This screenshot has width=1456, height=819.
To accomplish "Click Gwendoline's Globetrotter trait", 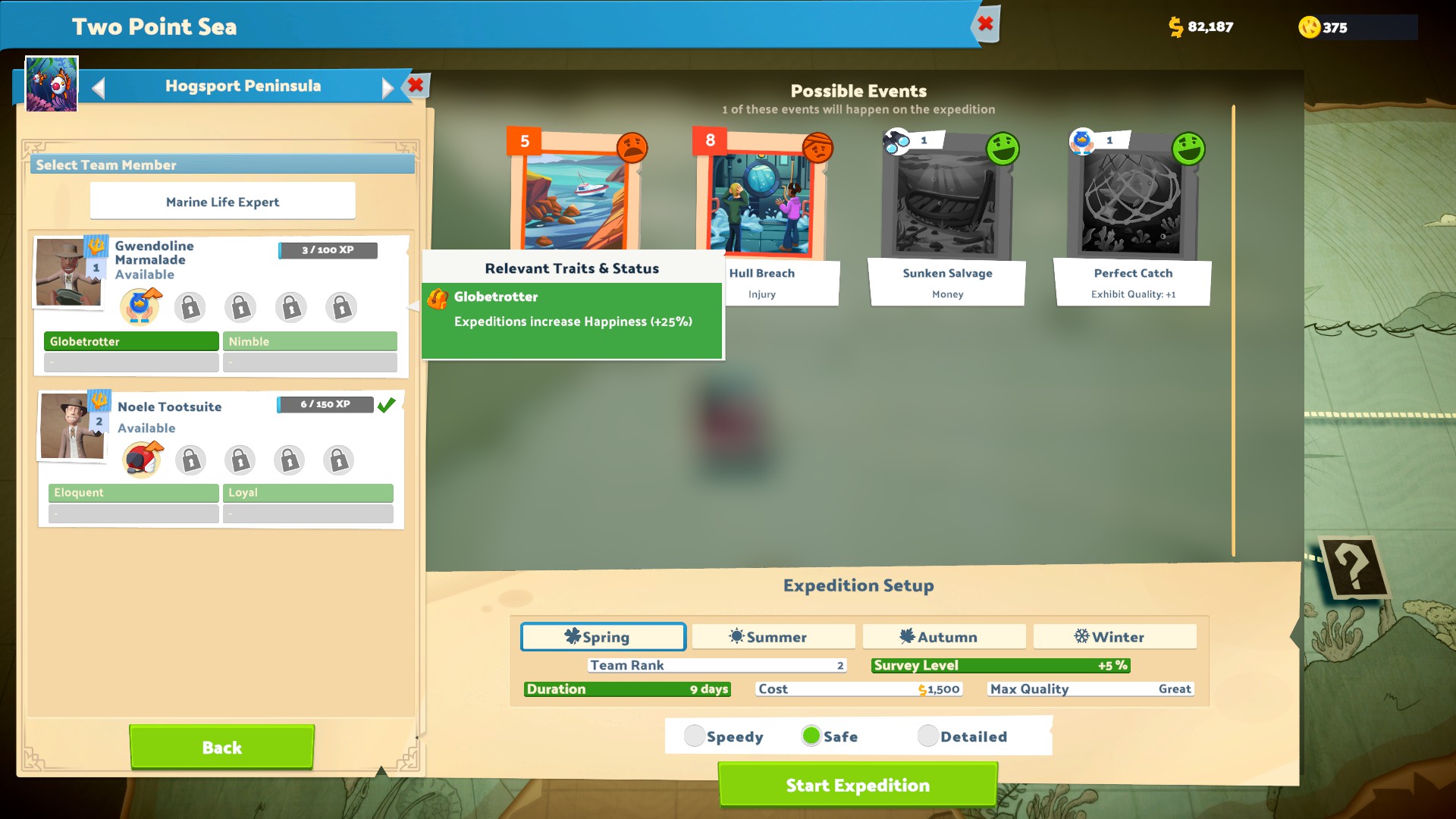I will coord(131,341).
